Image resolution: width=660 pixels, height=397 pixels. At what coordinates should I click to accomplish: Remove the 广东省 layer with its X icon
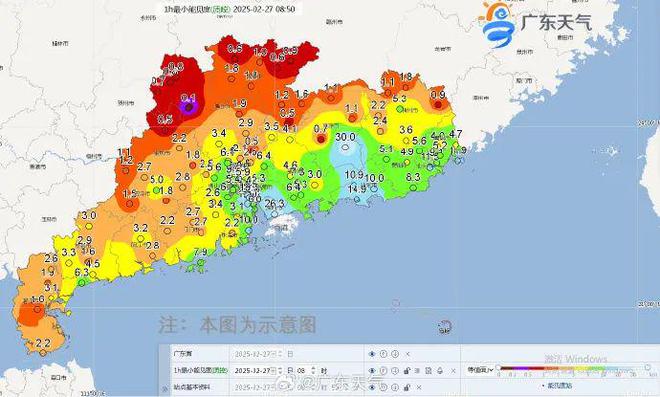click(407, 354)
